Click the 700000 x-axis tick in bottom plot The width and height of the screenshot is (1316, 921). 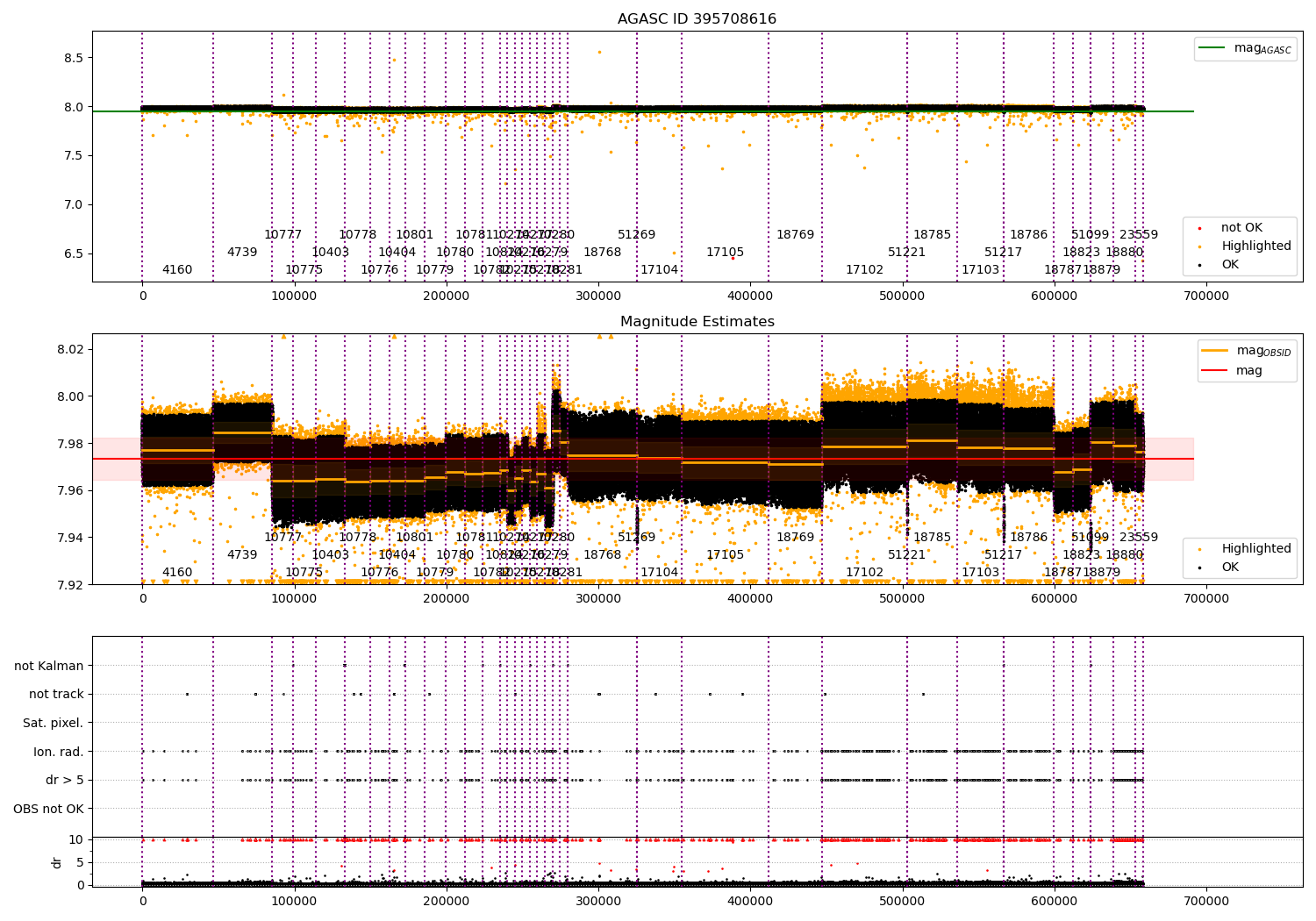1205,900
